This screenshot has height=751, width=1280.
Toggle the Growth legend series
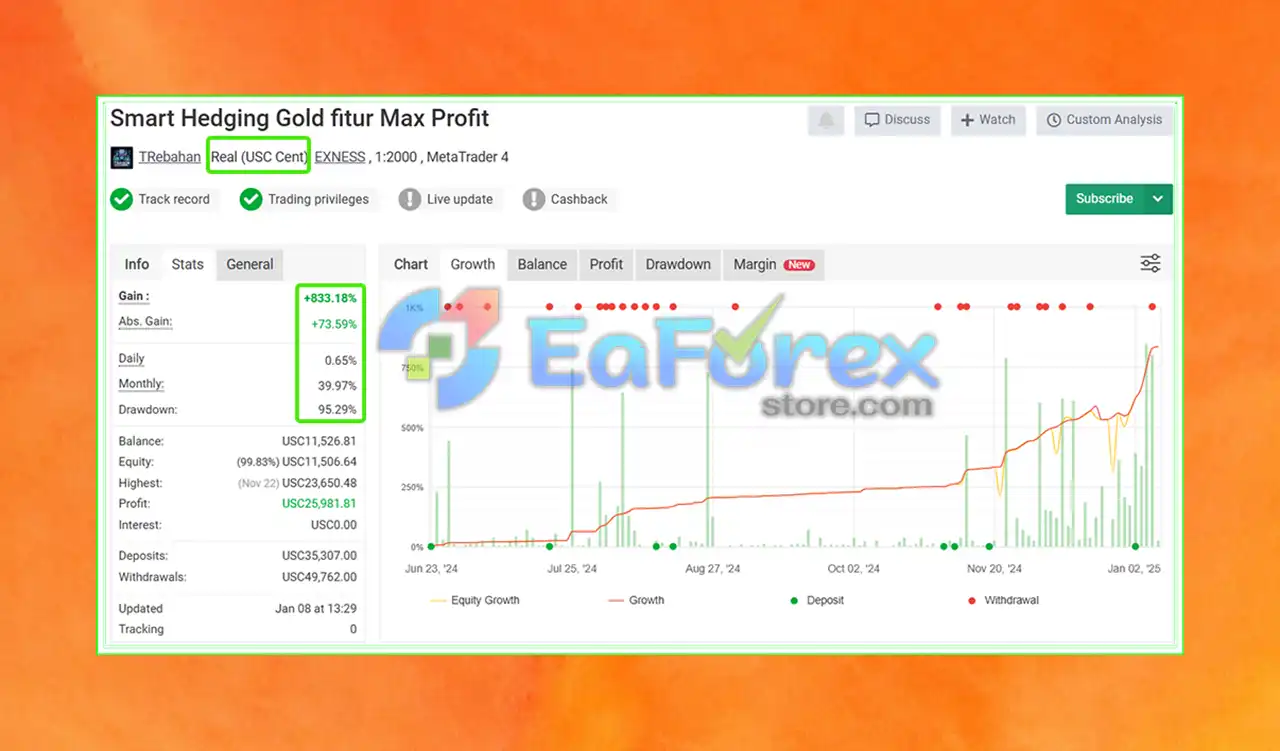pos(636,600)
